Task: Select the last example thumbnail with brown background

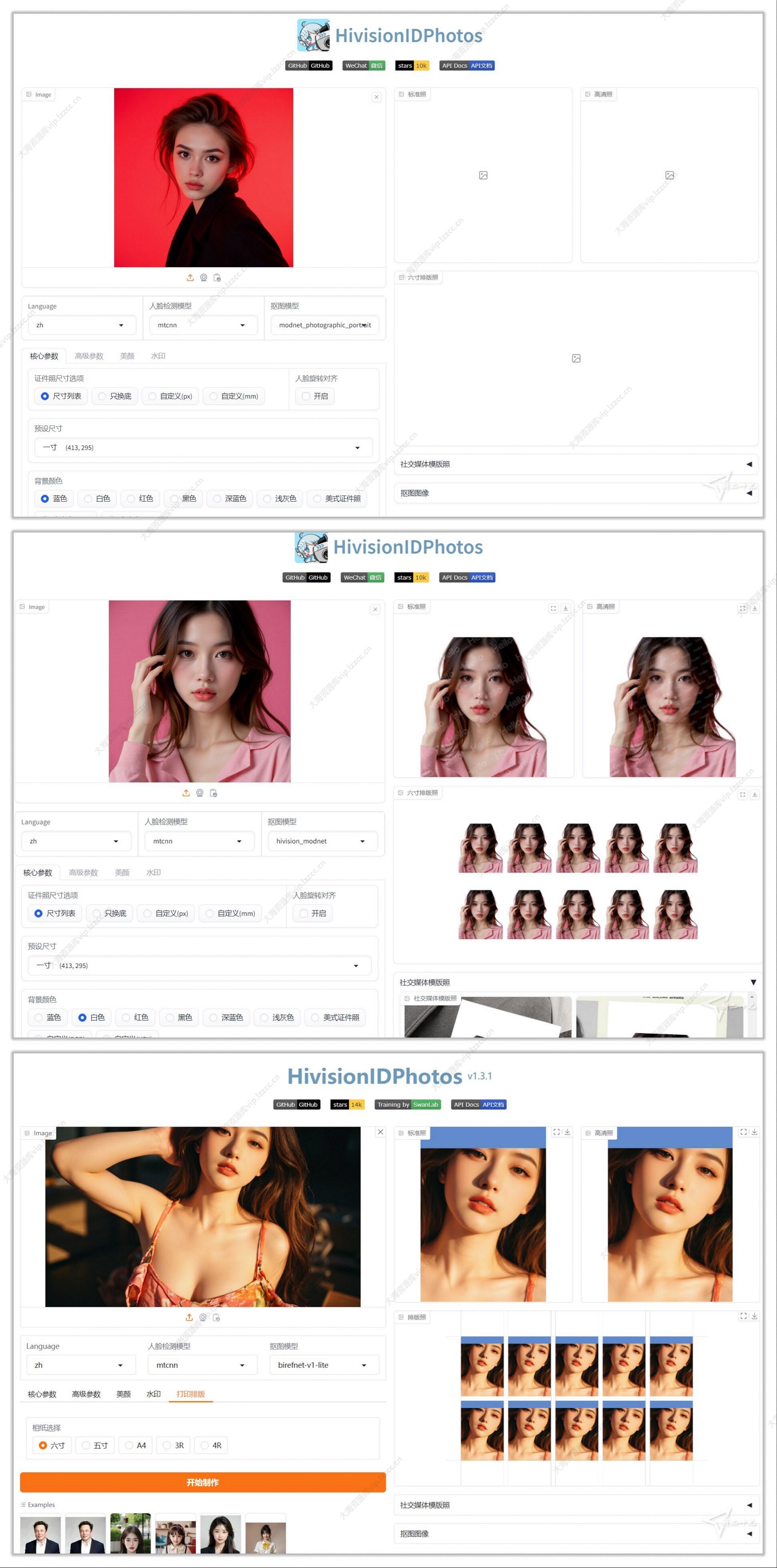Action: (x=265, y=1534)
